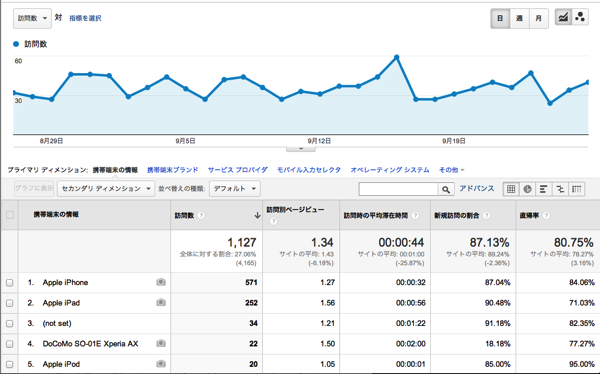This screenshot has height=374, width=600.
Task: Switch to motion chart bubbles icon
Action: tap(580, 18)
